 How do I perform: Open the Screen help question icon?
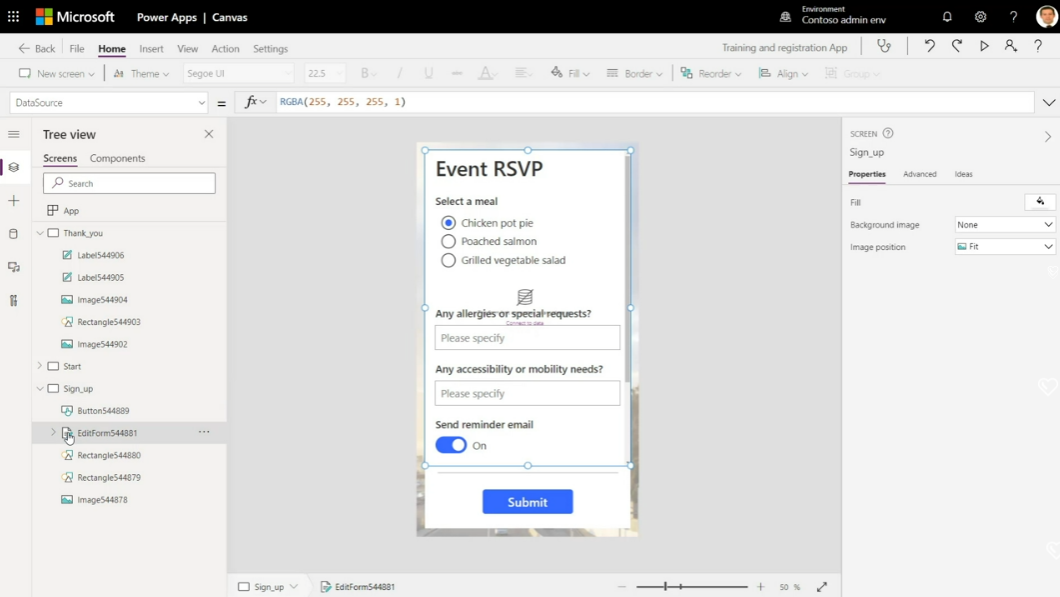pos(888,133)
